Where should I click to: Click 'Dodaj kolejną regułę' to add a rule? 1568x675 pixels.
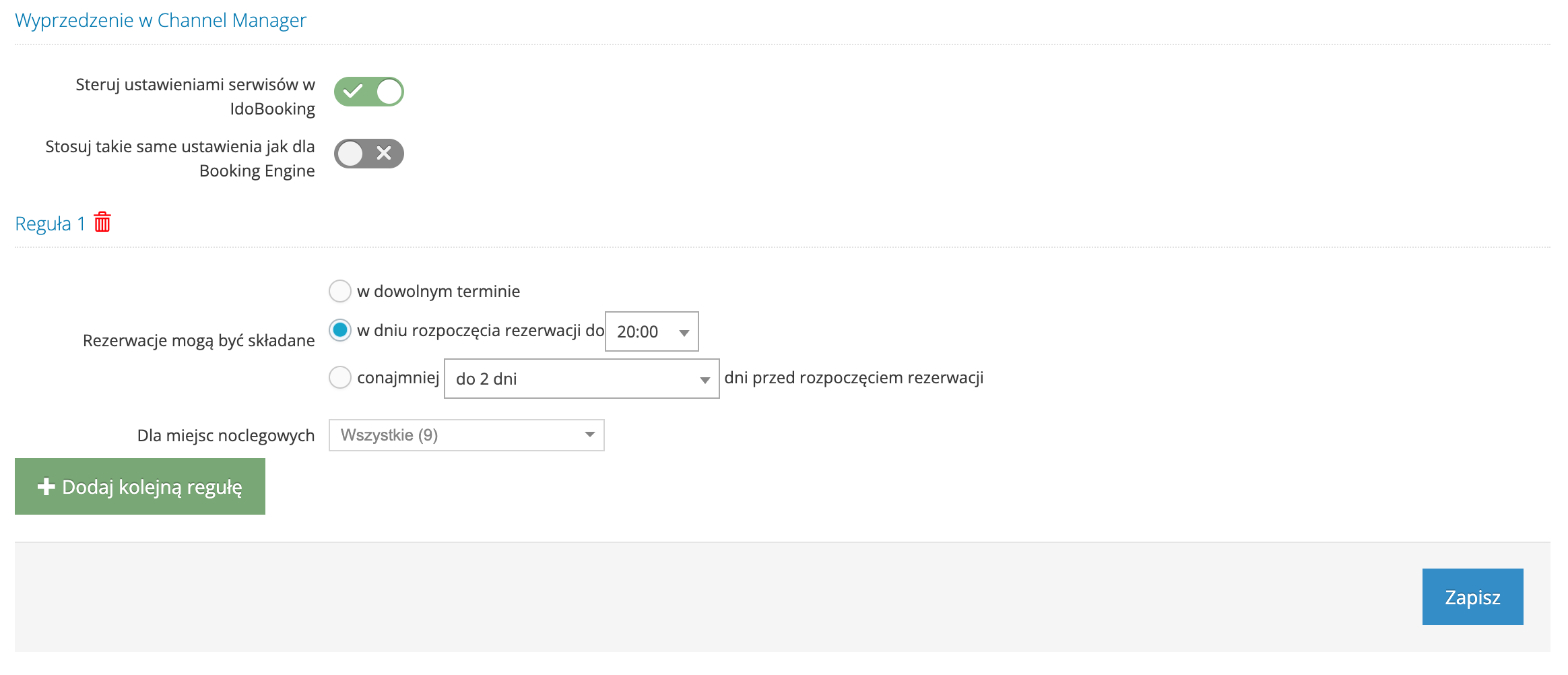tap(139, 486)
